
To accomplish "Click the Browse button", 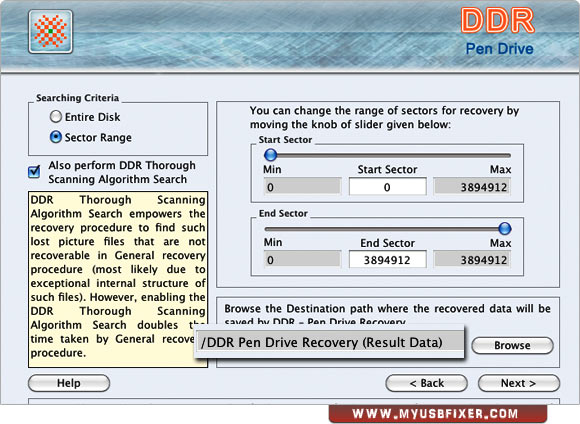I will [512, 345].
